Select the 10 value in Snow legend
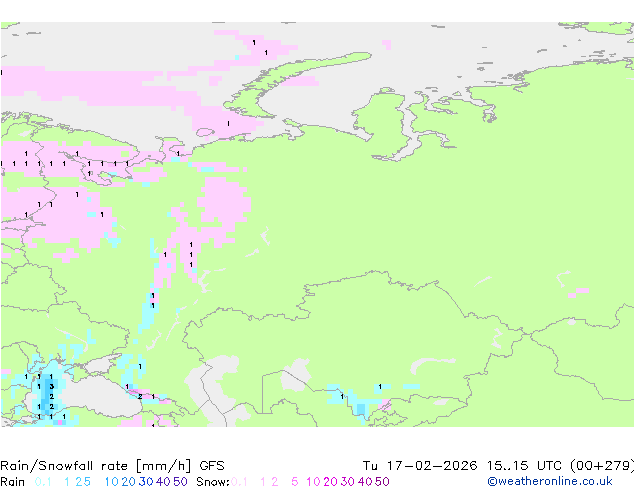The width and height of the screenshot is (634, 490). [x=313, y=482]
